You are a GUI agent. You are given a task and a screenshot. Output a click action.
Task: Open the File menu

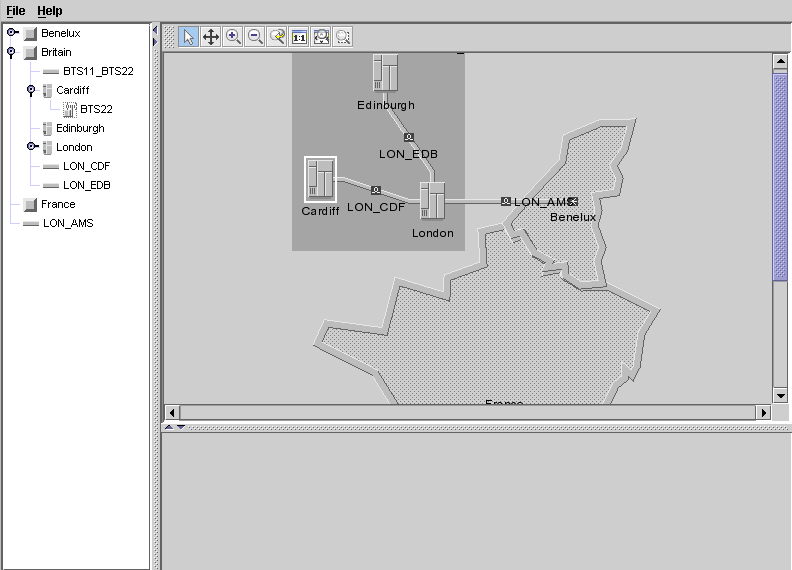16,11
